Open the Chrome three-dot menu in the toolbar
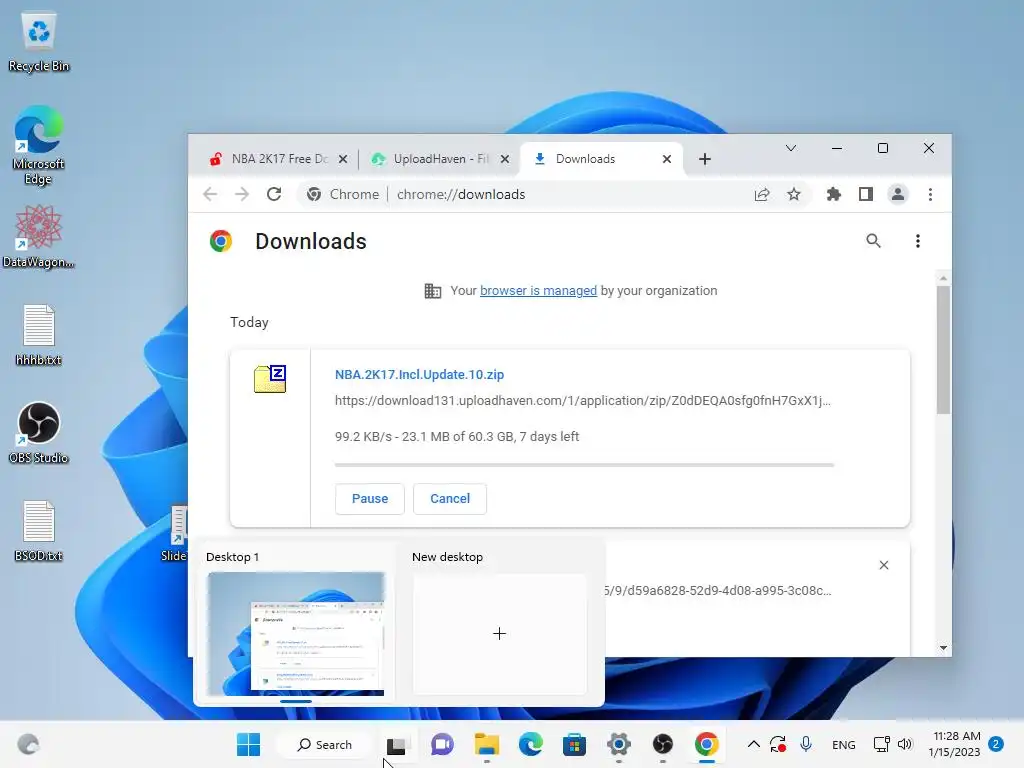Image resolution: width=1024 pixels, height=768 pixels. coord(930,194)
